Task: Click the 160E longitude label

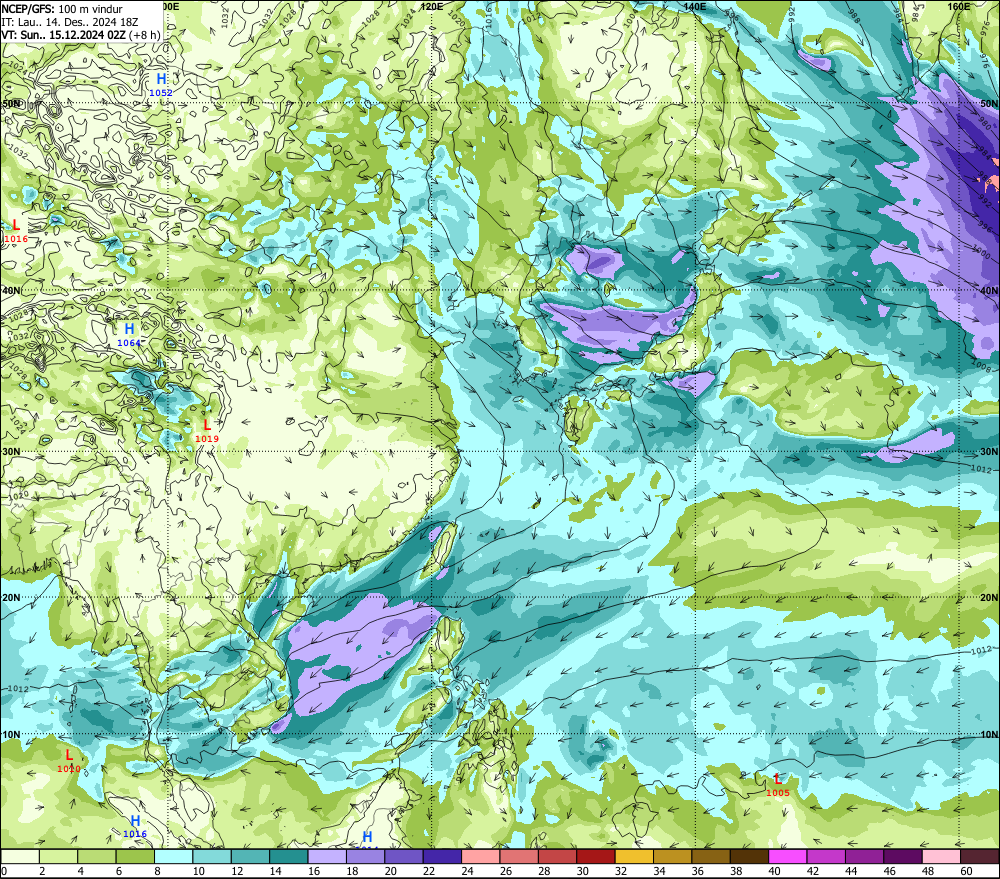Action: point(959,6)
